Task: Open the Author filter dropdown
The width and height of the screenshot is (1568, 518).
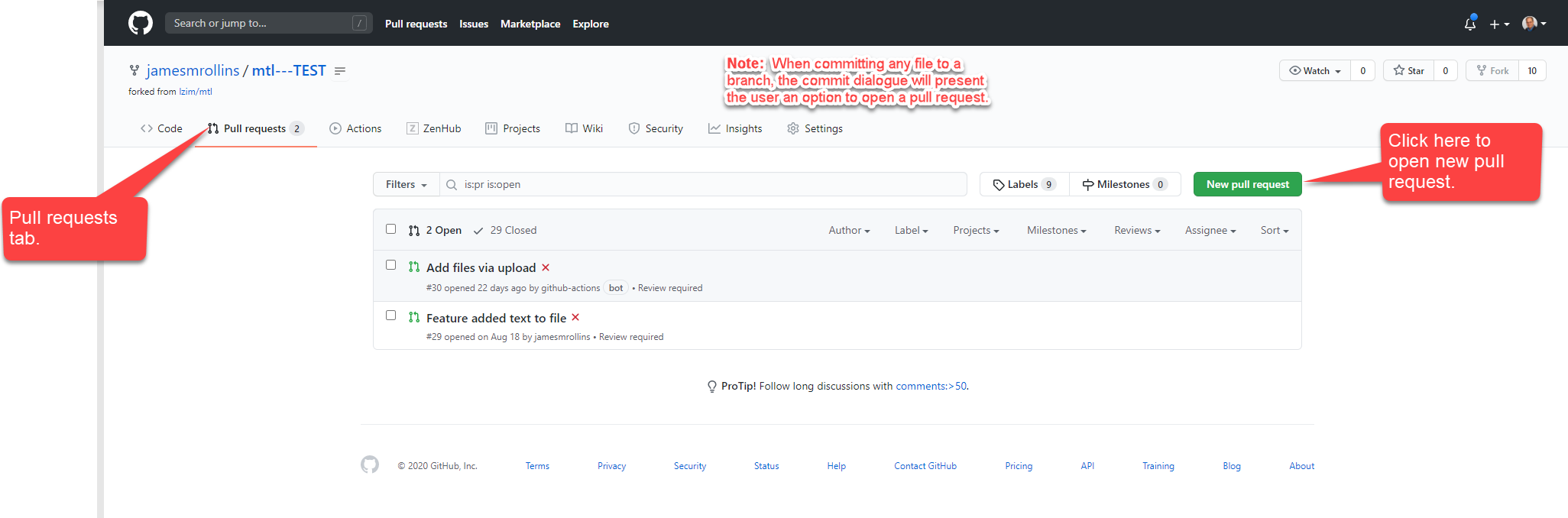Action: click(x=849, y=230)
